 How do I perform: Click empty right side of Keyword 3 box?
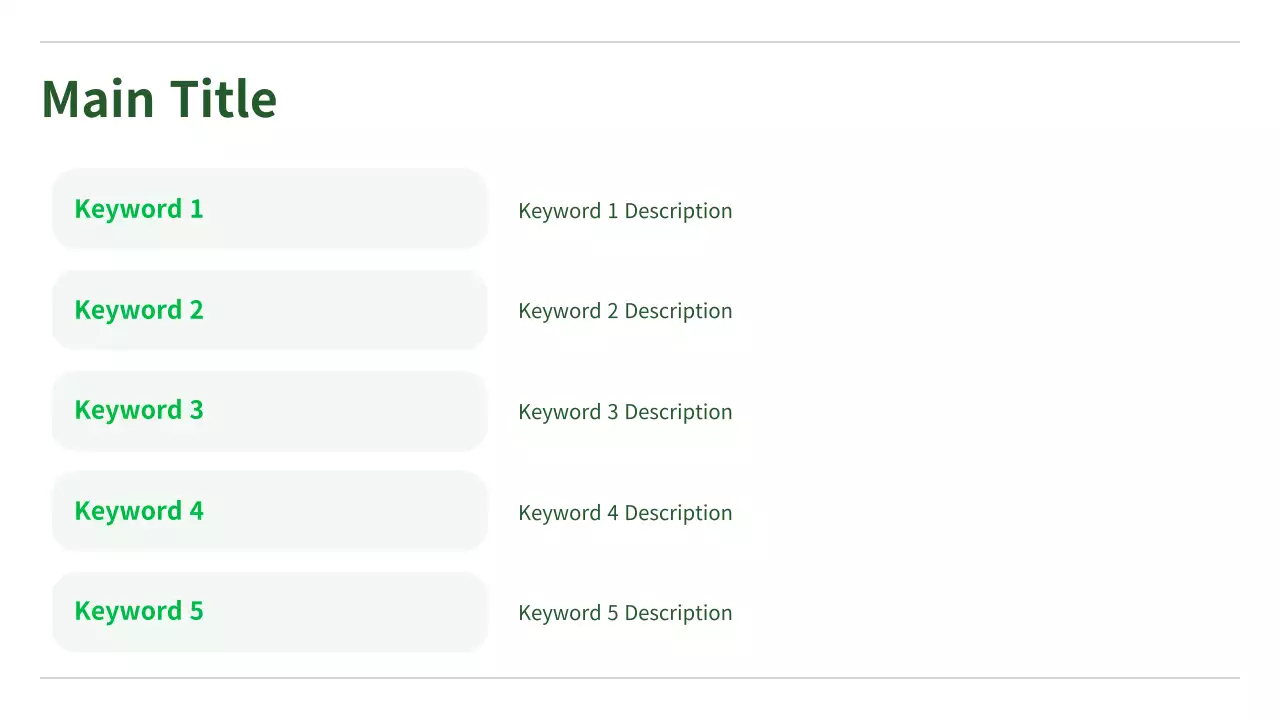pyautogui.click(x=380, y=410)
